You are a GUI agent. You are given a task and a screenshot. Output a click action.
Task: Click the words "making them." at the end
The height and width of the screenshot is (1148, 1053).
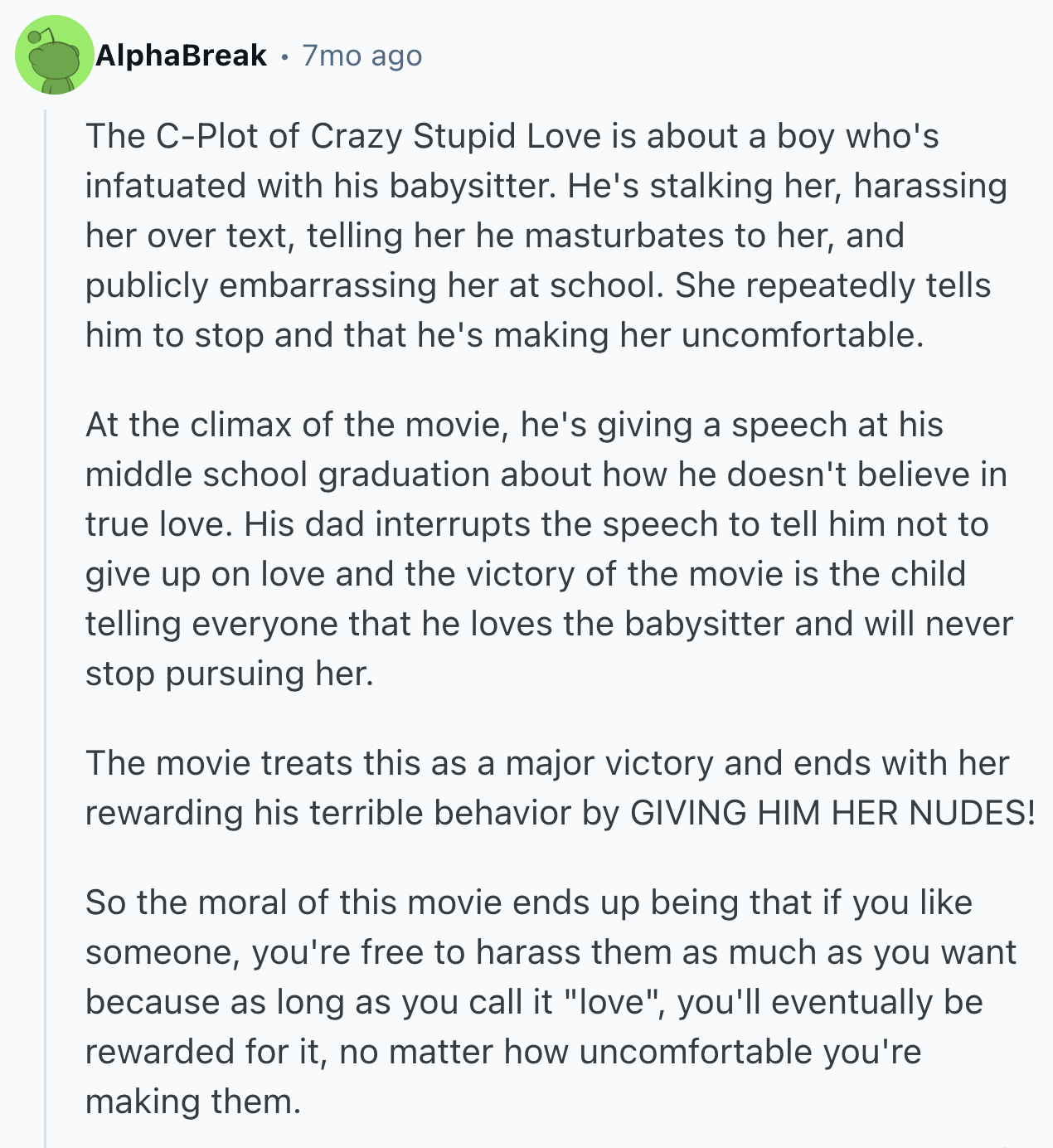(x=192, y=1102)
